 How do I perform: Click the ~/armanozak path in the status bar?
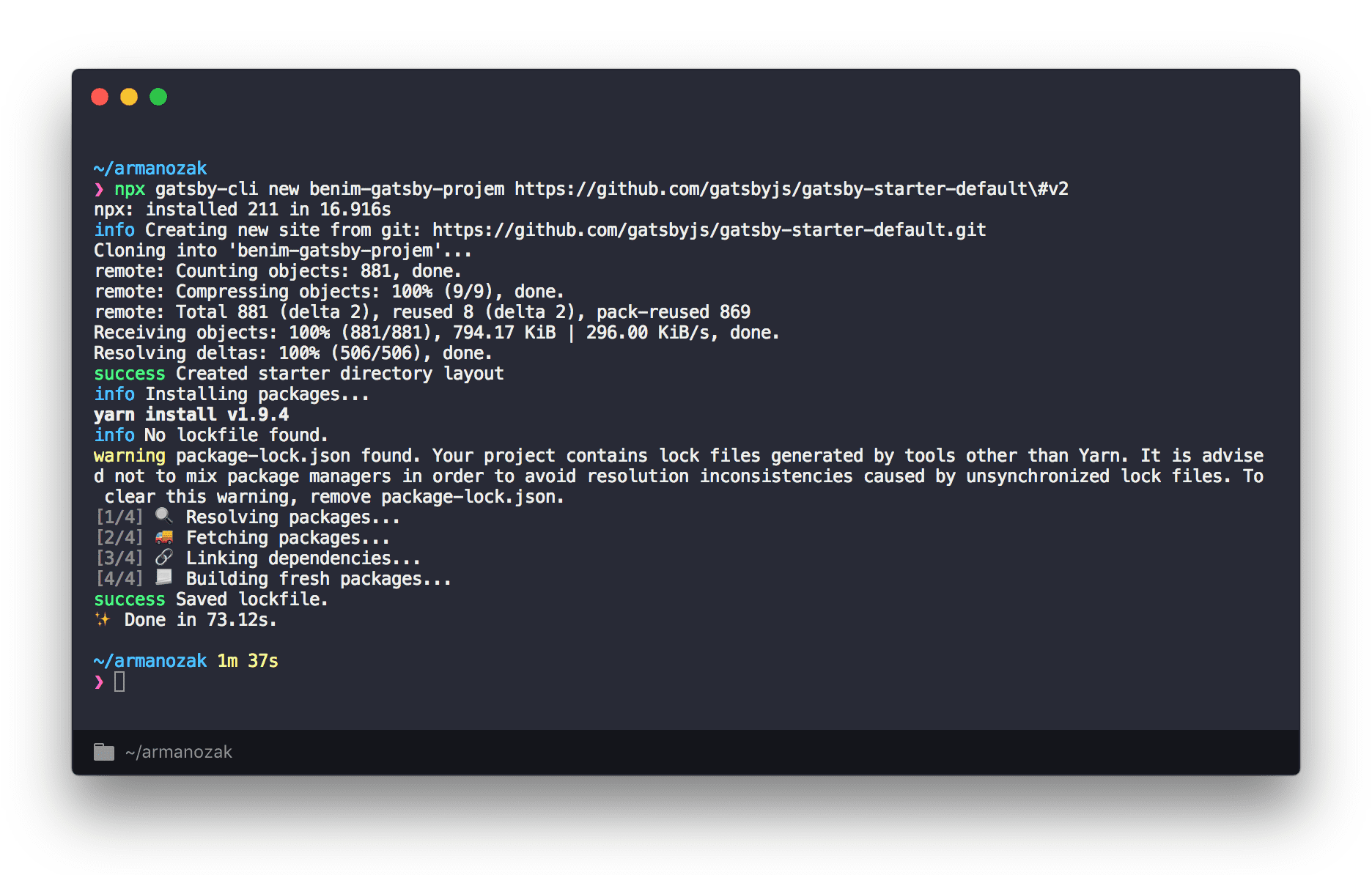pos(179,752)
